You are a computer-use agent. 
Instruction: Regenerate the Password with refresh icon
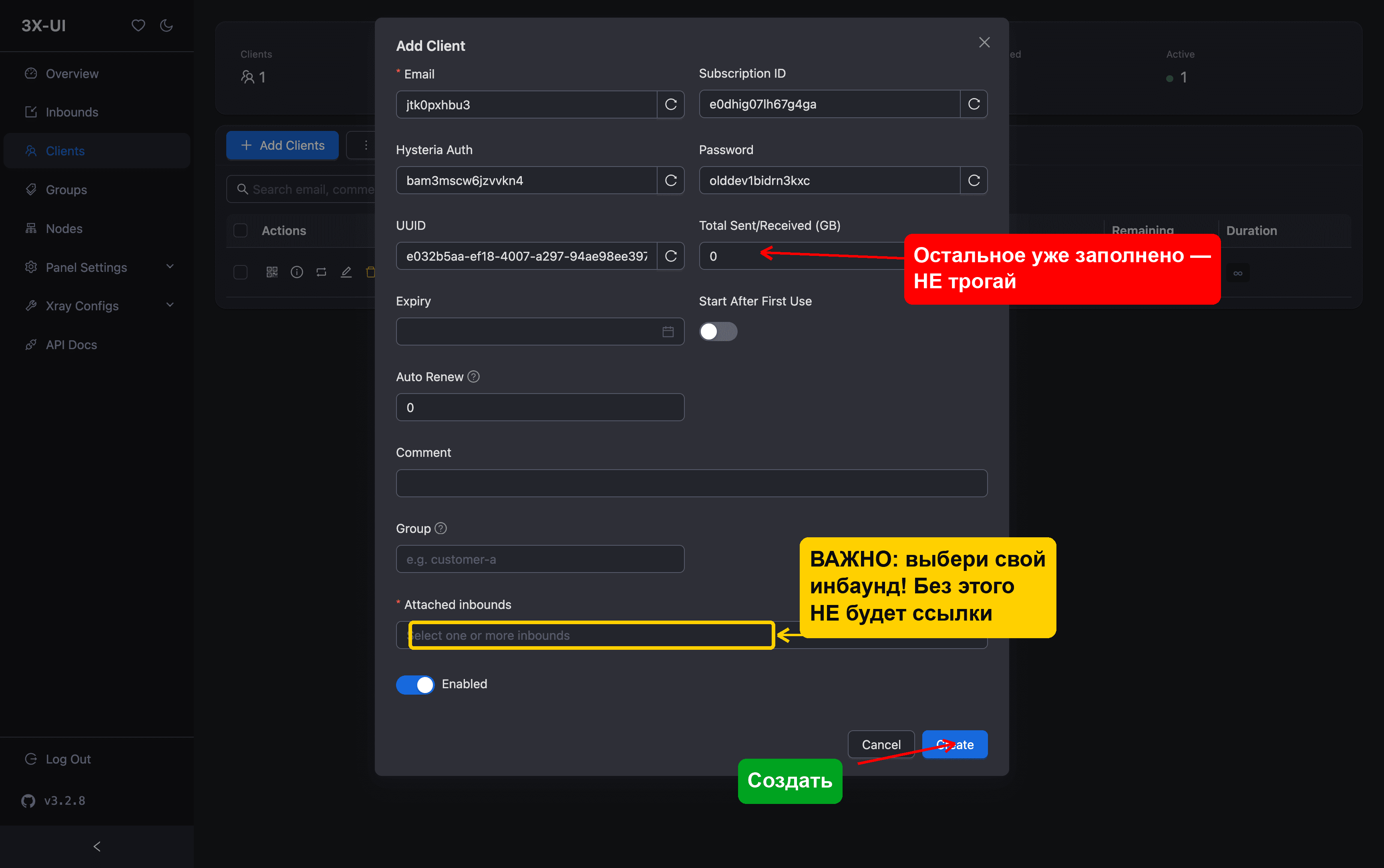(974, 180)
